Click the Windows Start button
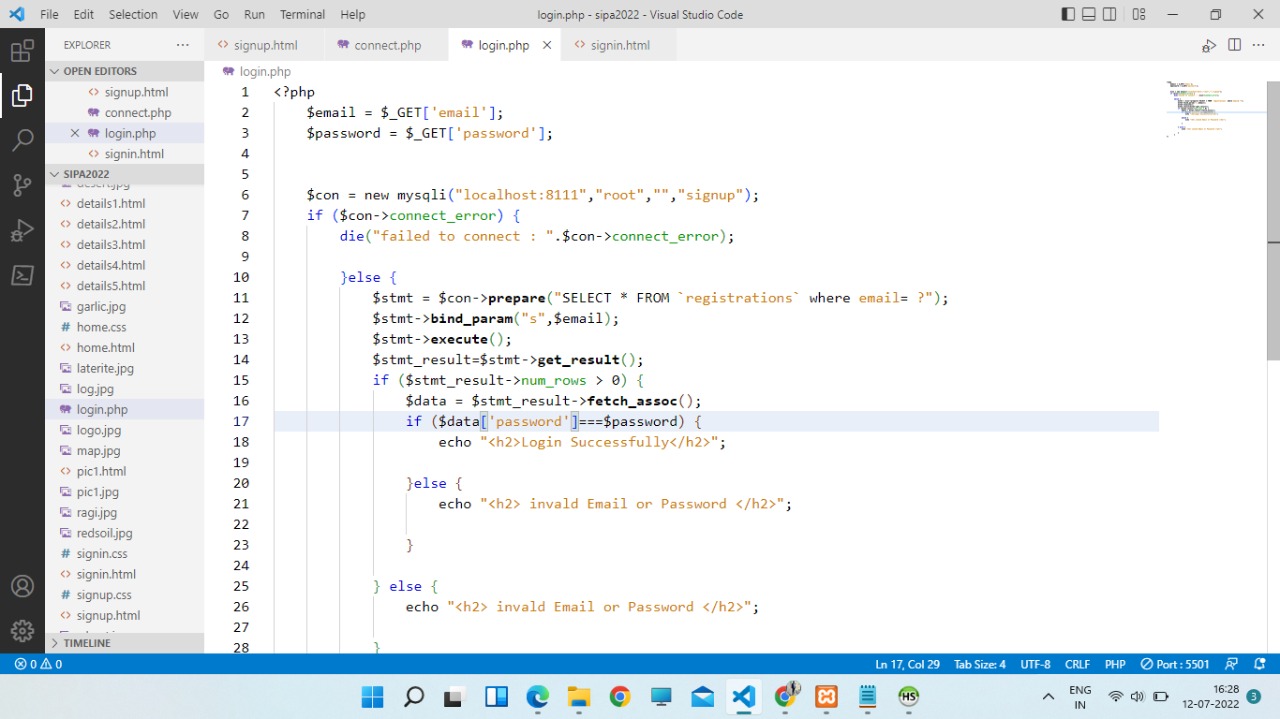Image resolution: width=1280 pixels, height=719 pixels. 372,697
